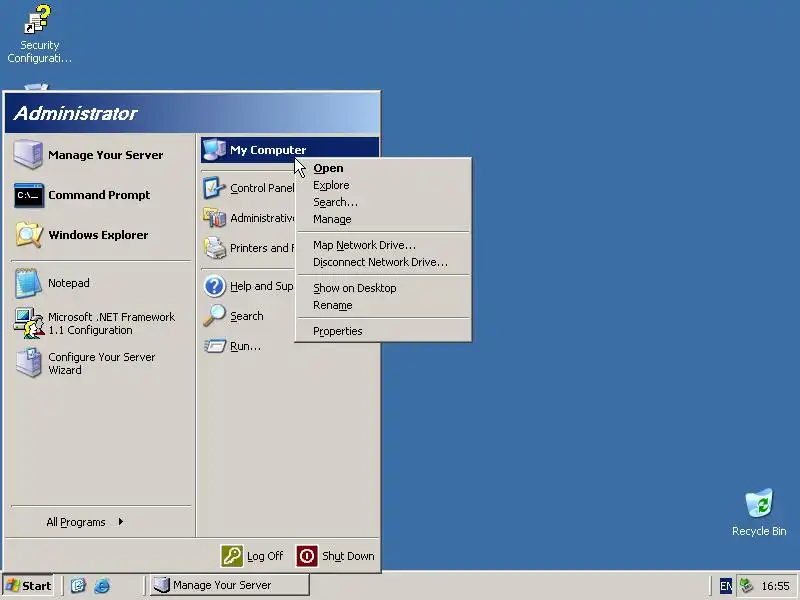Select Manage in the context menu
The image size is (800, 600).
[383, 219]
